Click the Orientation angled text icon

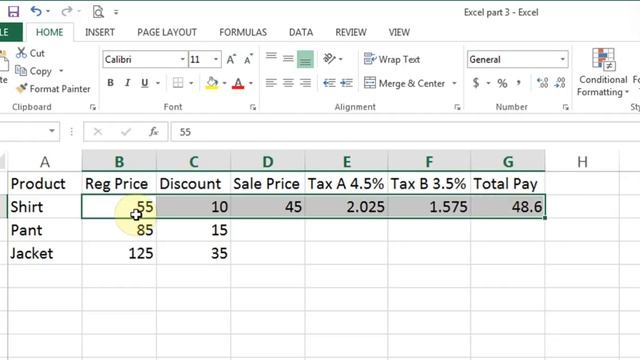pyautogui.click(x=329, y=59)
